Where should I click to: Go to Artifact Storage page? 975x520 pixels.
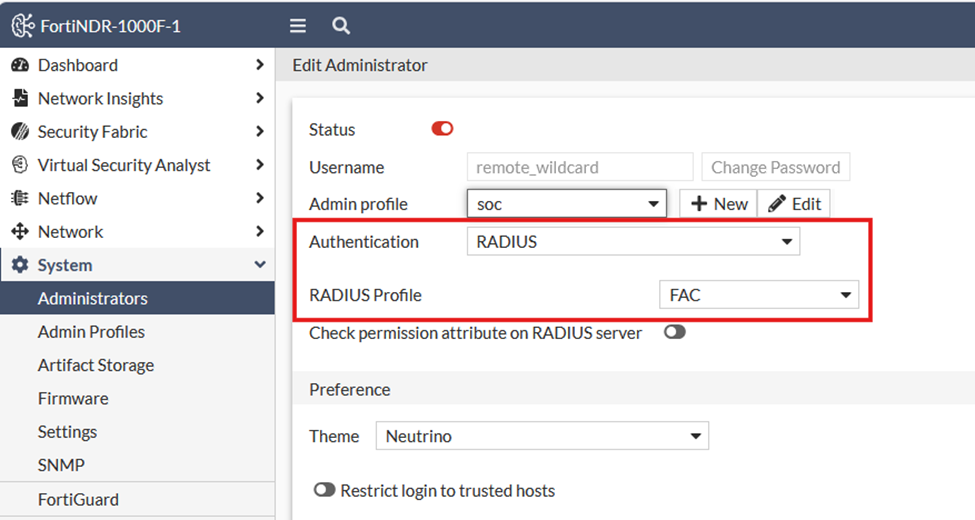137,365
